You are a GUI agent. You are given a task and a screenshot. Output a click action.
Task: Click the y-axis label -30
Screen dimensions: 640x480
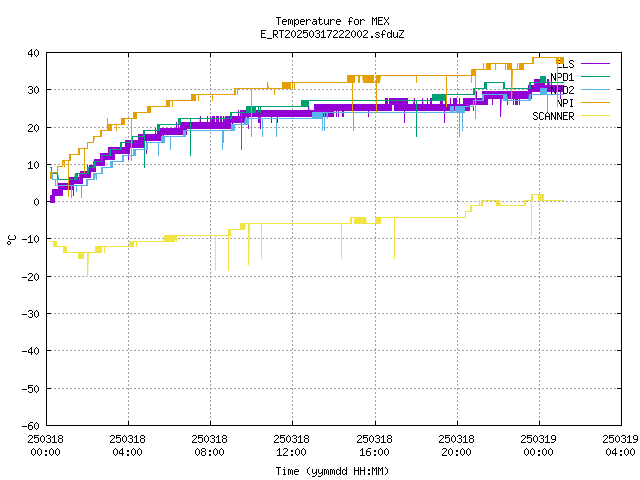31,314
